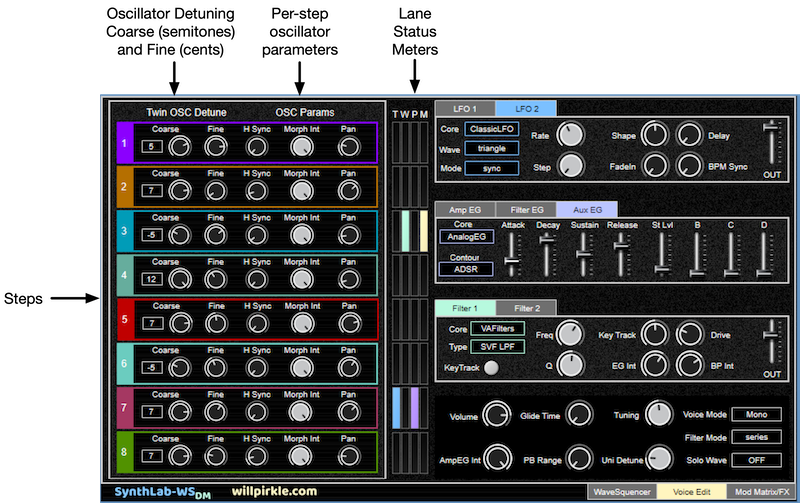This screenshot has height=503, width=800.
Task: Click the Coarse value box in step 1
Action: pyautogui.click(x=152, y=146)
